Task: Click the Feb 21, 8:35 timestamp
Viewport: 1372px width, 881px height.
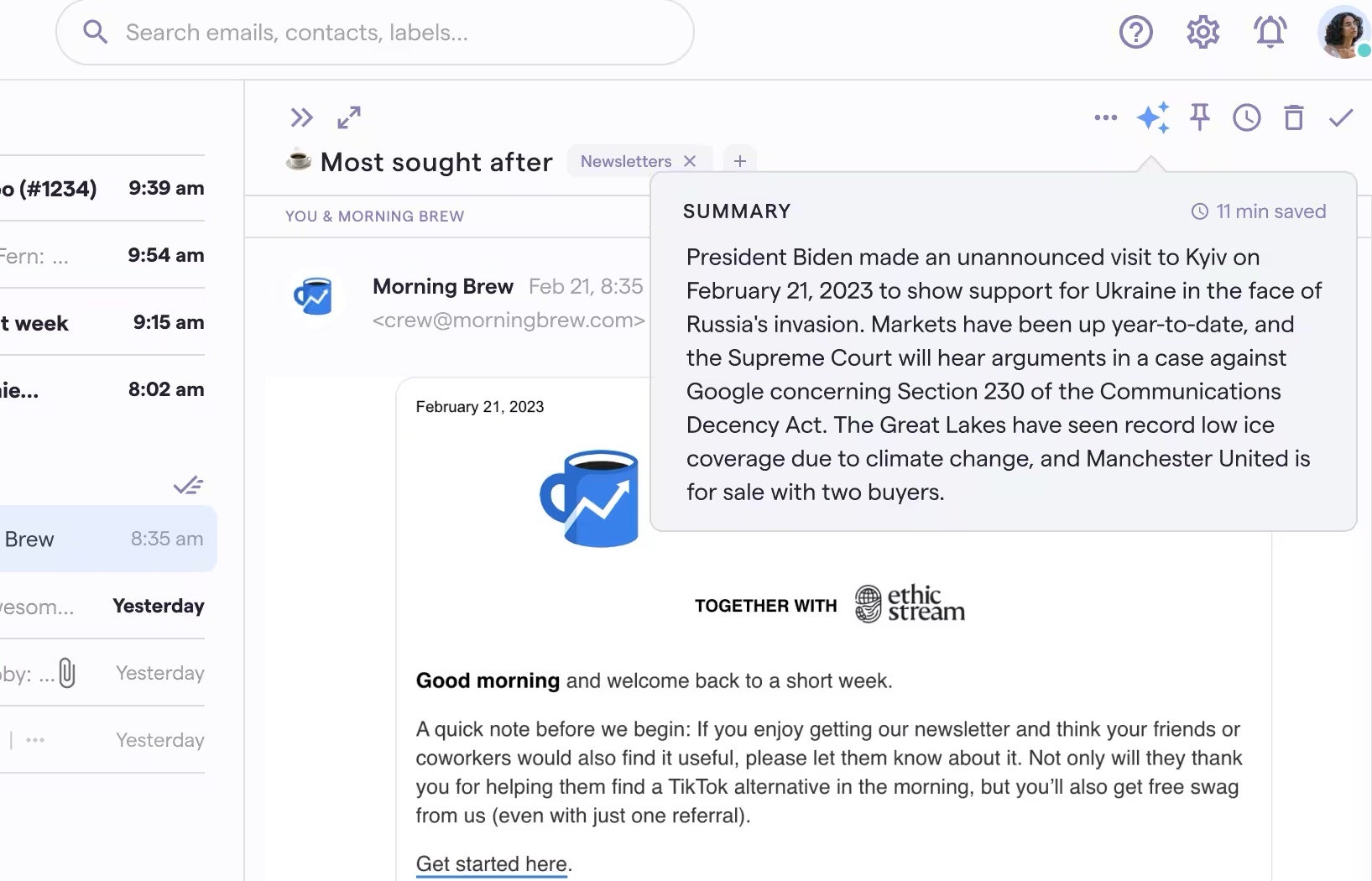Action: tap(586, 287)
